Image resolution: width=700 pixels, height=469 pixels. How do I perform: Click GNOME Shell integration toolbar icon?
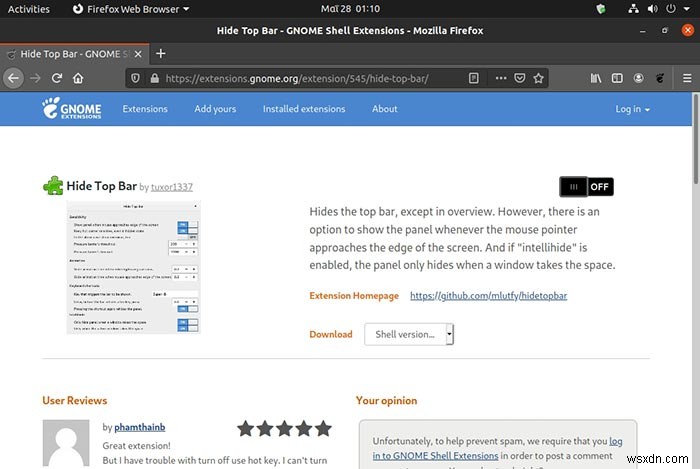(x=660, y=79)
